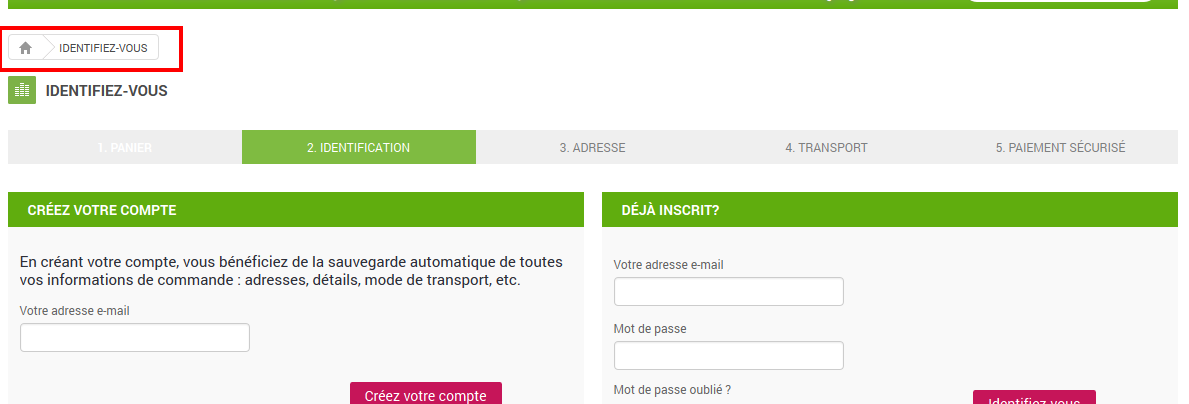Click the CRÉEZ VOTRE COMPTE green header
Screen dimensions: 1189x404
296,210
